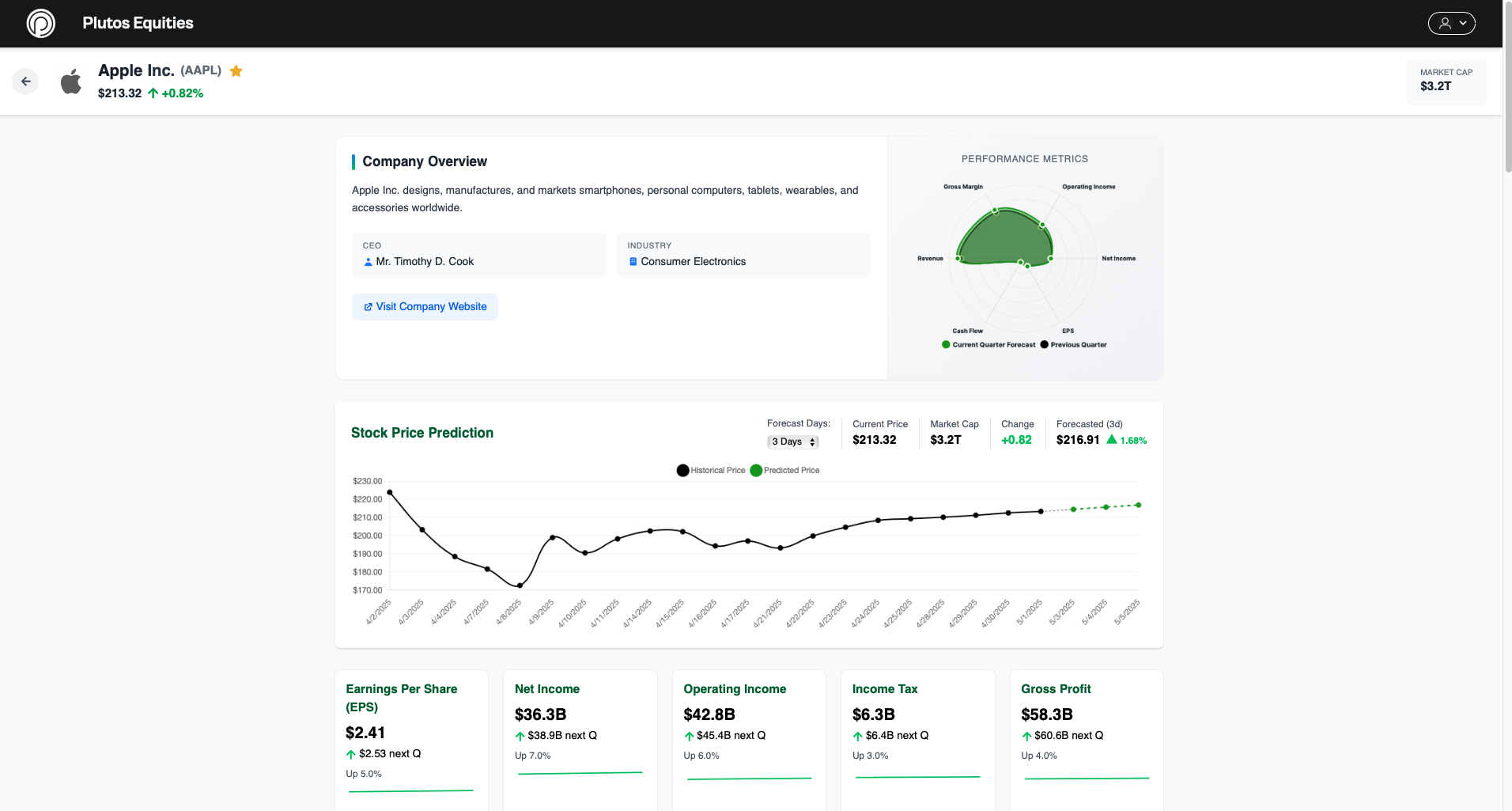Click the Market Cap card in header
The image size is (1512, 811).
1446,81
